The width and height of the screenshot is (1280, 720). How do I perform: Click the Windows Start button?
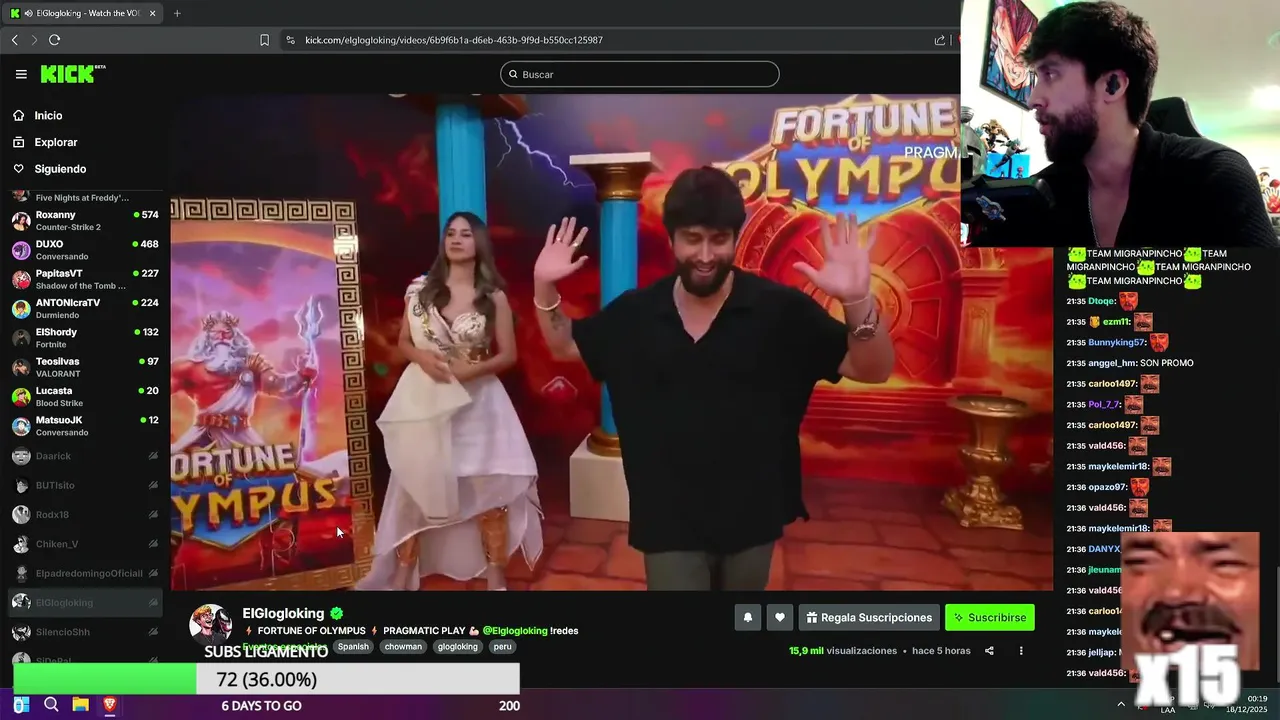(x=21, y=705)
